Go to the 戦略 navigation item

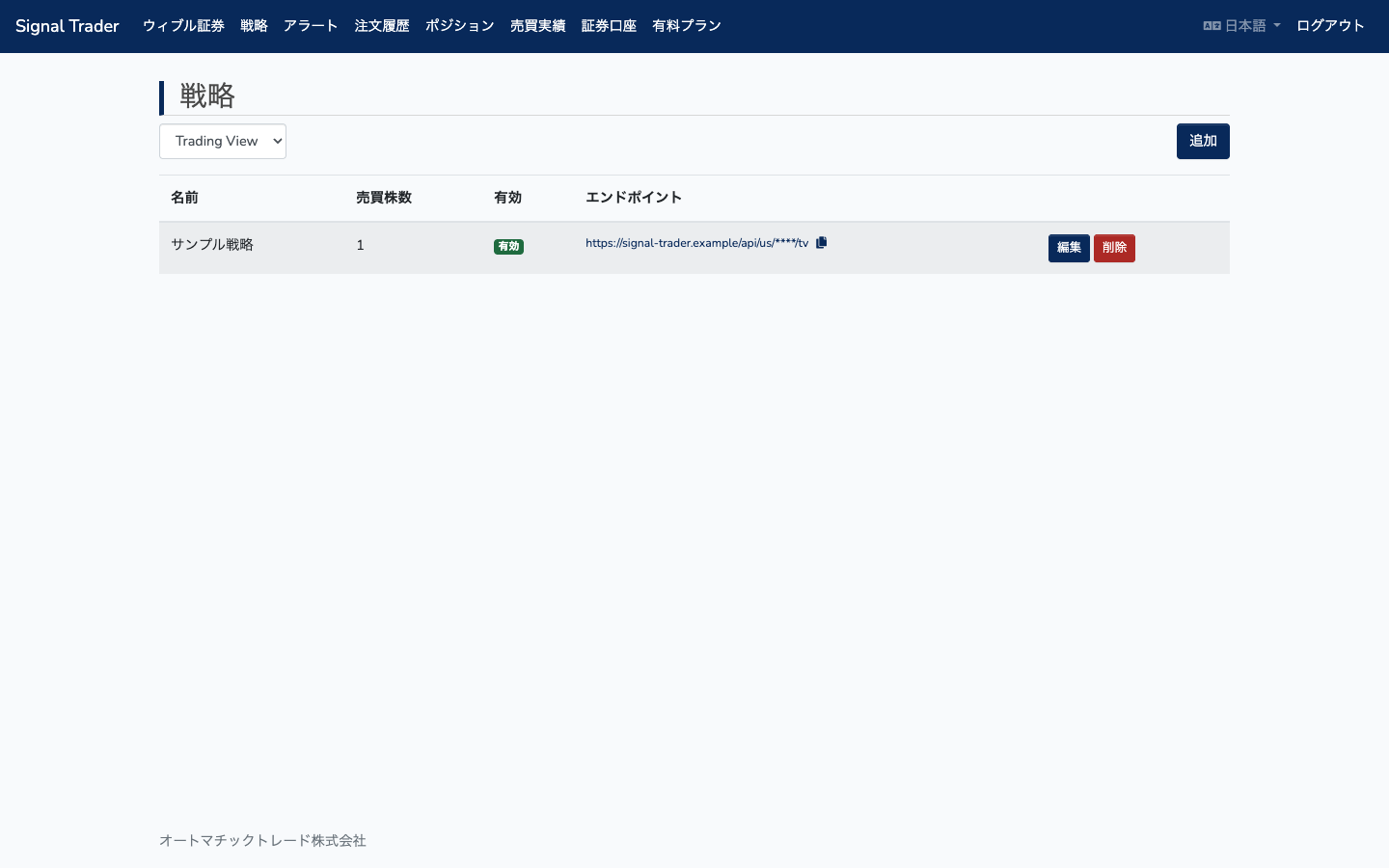pyautogui.click(x=254, y=26)
